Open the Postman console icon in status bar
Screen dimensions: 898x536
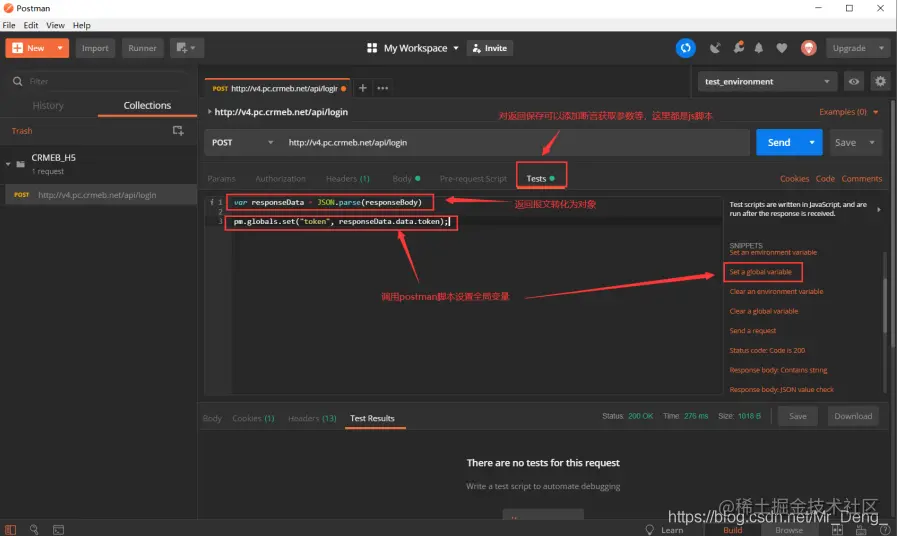tap(58, 530)
